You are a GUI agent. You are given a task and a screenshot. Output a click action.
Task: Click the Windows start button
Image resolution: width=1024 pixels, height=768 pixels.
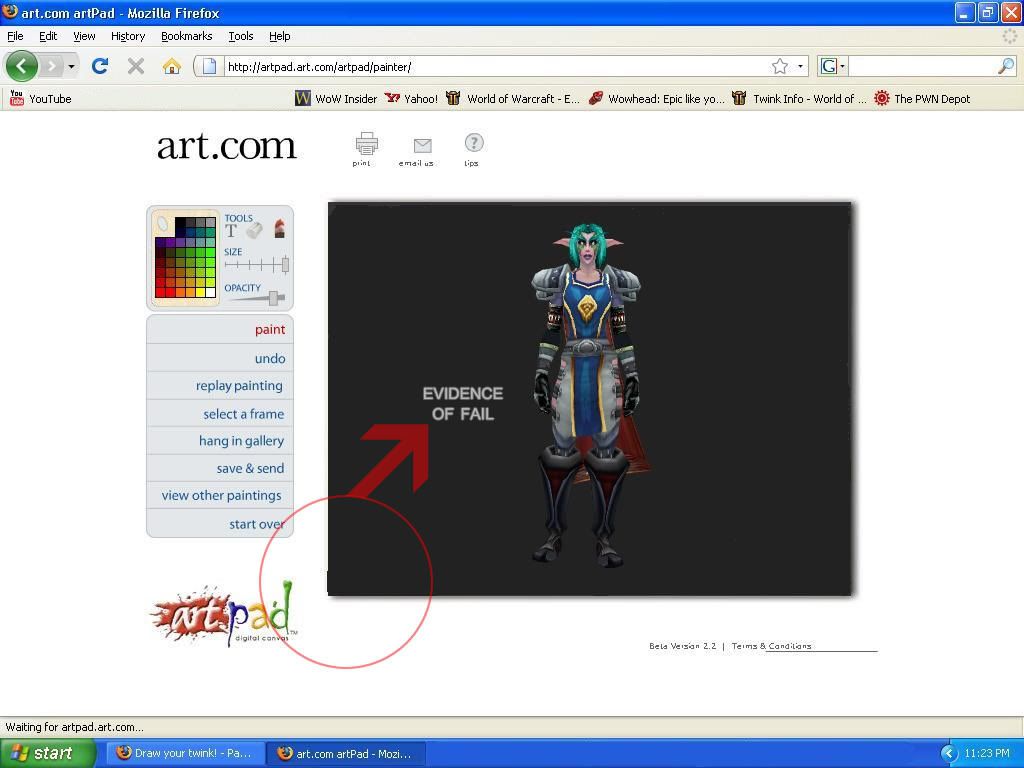pos(47,753)
